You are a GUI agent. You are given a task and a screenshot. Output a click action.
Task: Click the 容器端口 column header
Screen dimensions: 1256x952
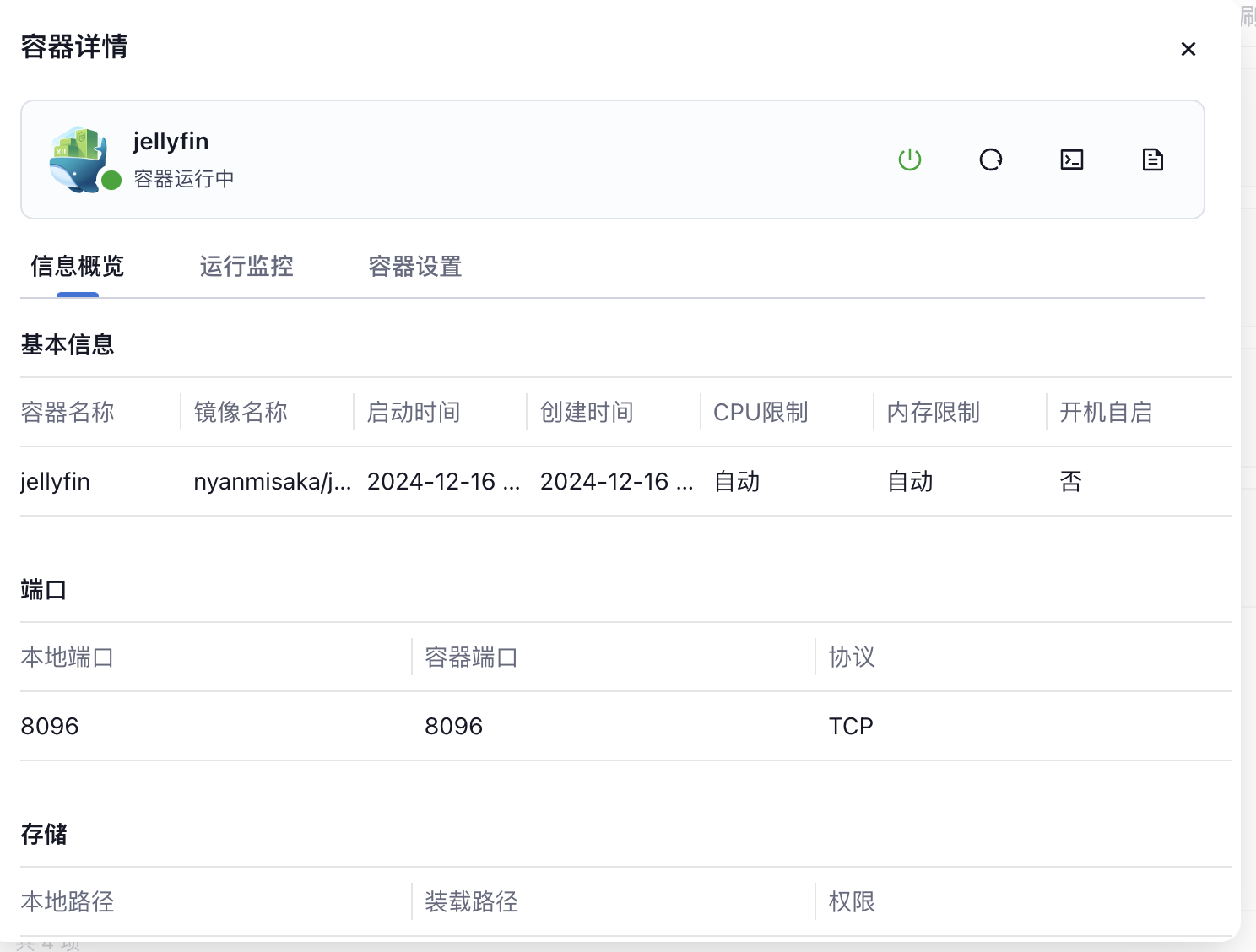(x=472, y=657)
